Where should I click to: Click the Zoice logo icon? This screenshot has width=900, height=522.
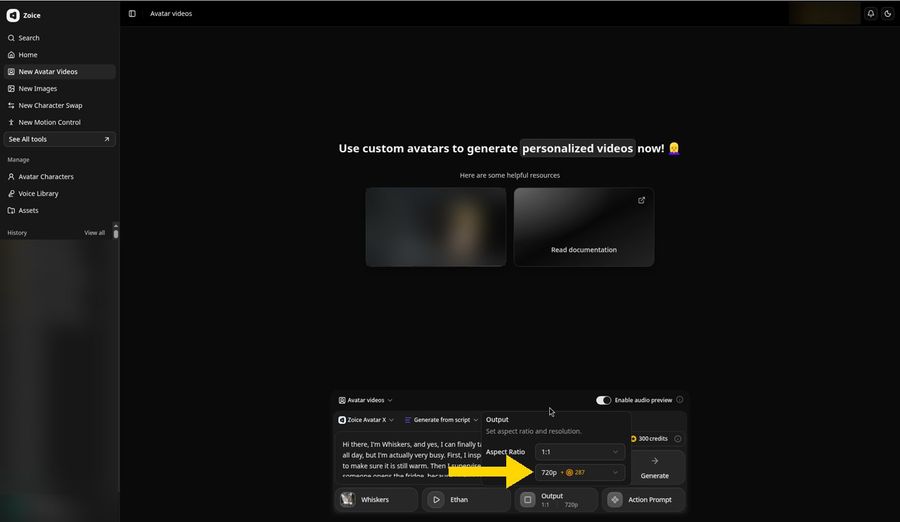pyautogui.click(x=13, y=16)
